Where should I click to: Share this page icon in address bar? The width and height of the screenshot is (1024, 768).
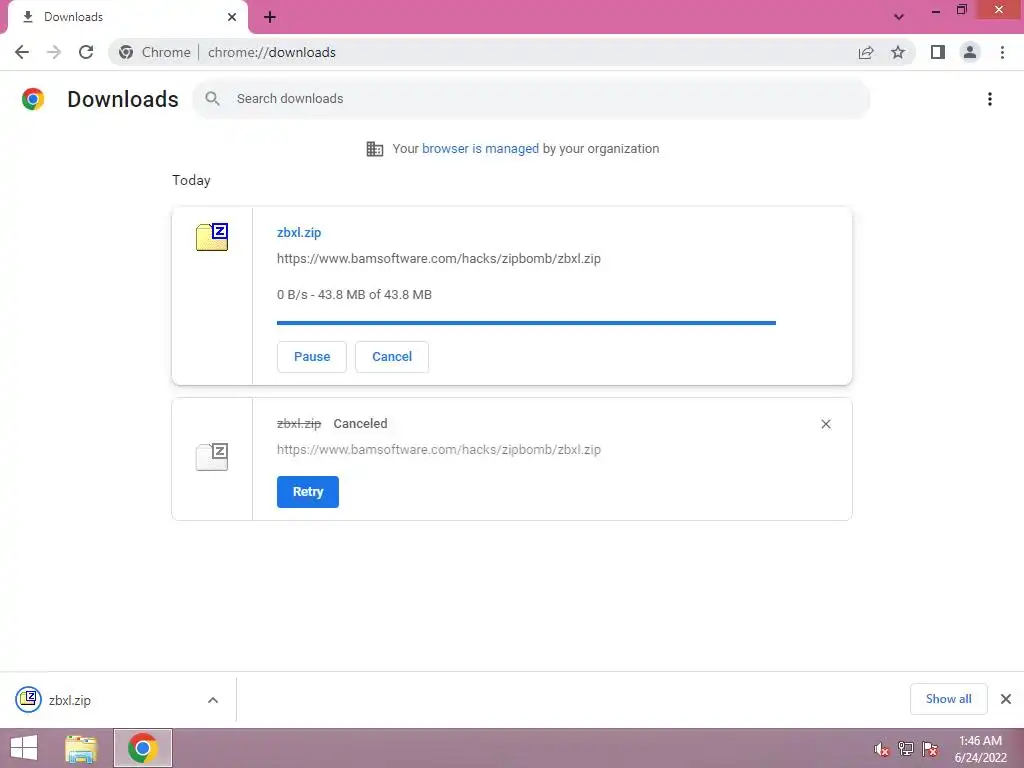(866, 52)
